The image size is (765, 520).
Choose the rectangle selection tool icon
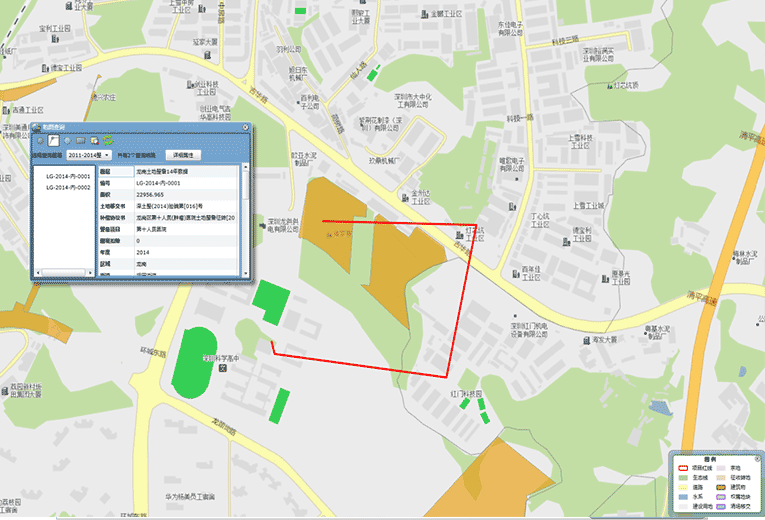tap(80, 141)
